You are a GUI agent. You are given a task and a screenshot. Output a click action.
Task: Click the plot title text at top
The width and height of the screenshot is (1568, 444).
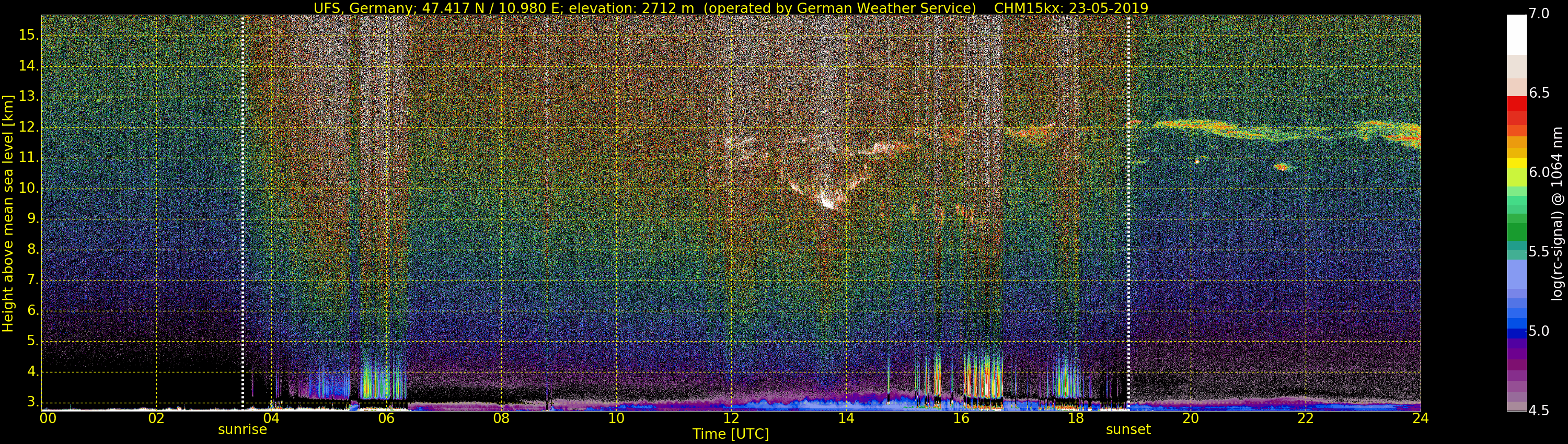point(731,8)
